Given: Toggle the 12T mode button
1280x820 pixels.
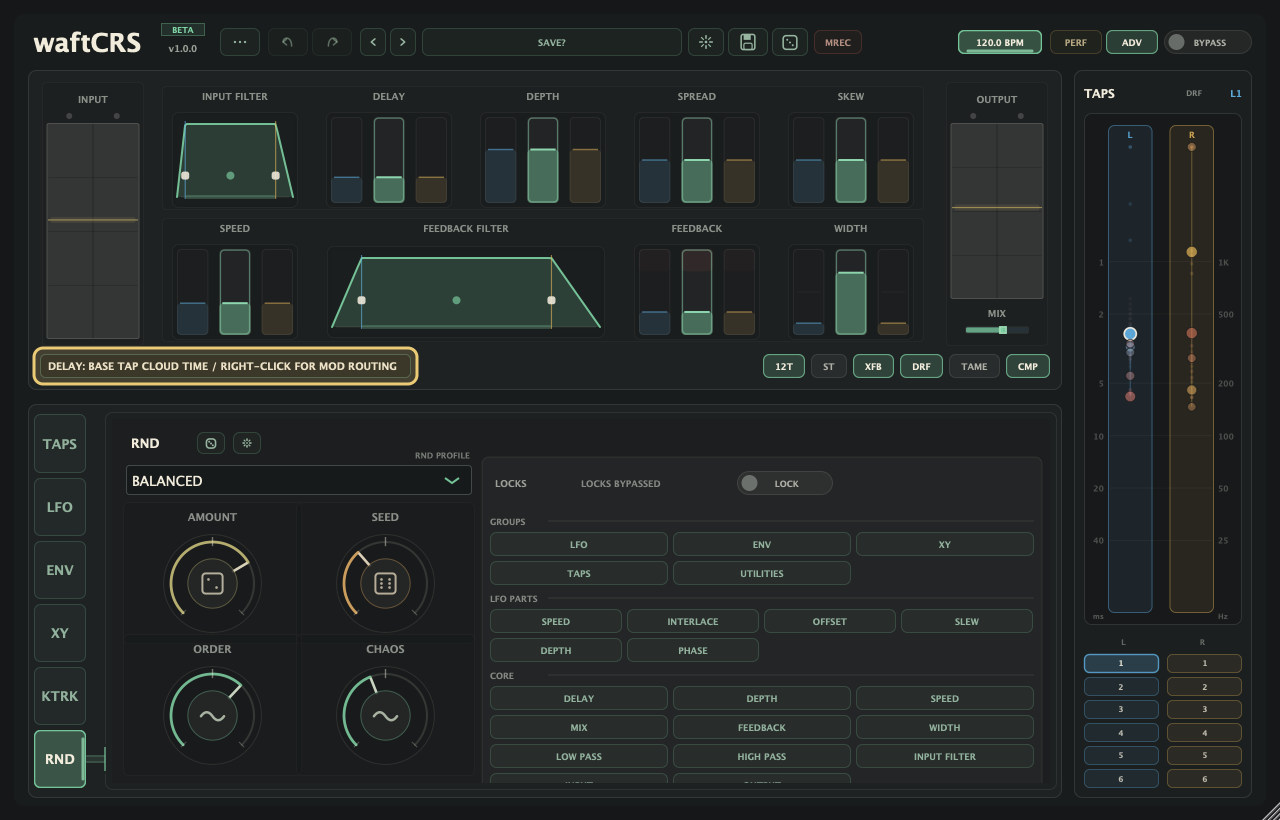Looking at the screenshot, I should tap(784, 367).
